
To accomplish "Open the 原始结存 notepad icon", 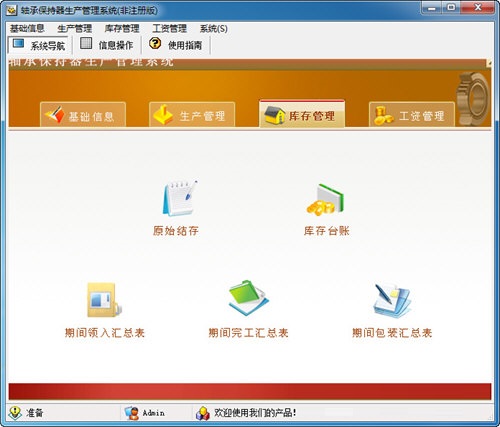I will point(179,199).
